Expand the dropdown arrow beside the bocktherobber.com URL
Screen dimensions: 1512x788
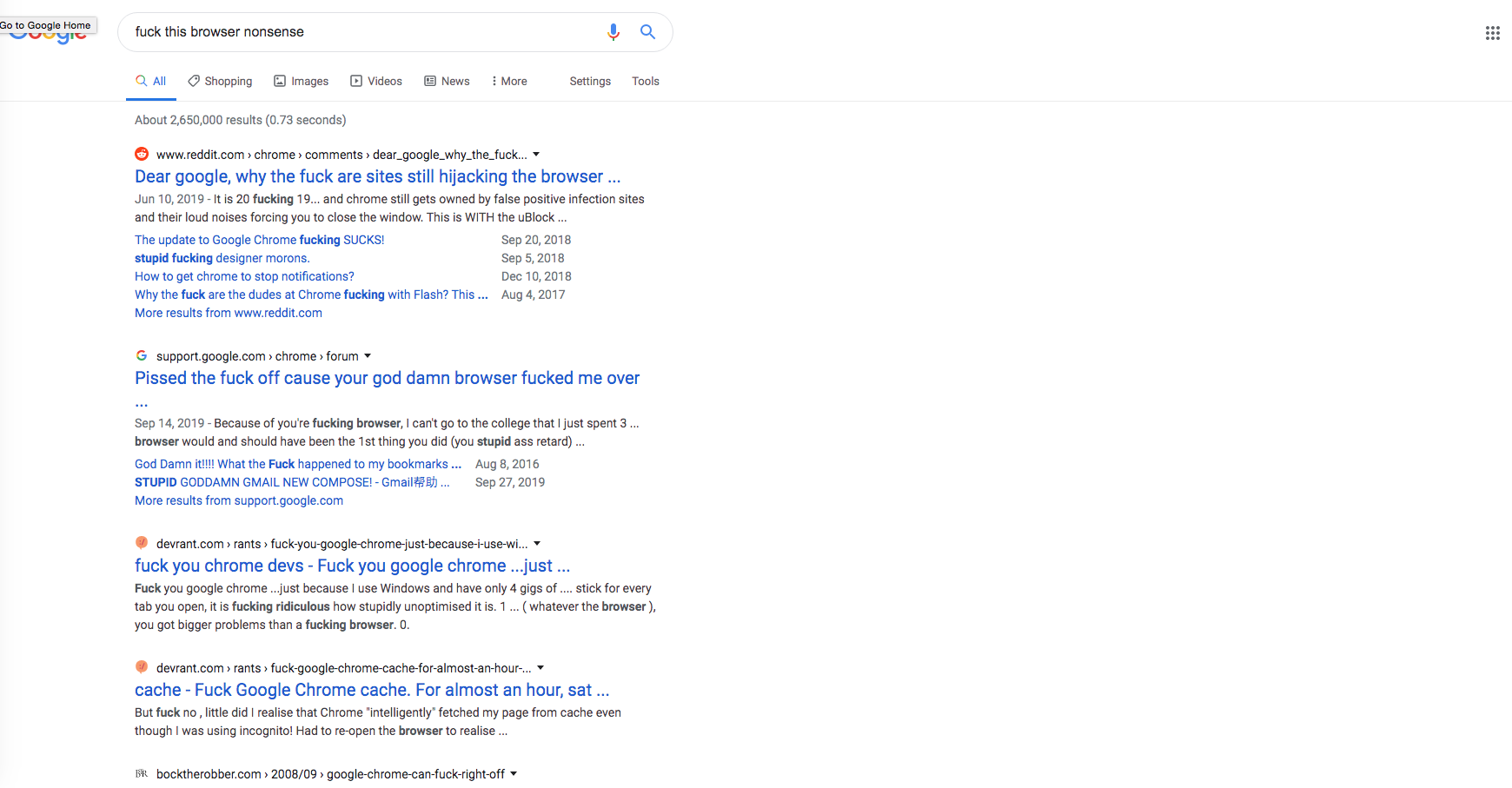tap(514, 774)
